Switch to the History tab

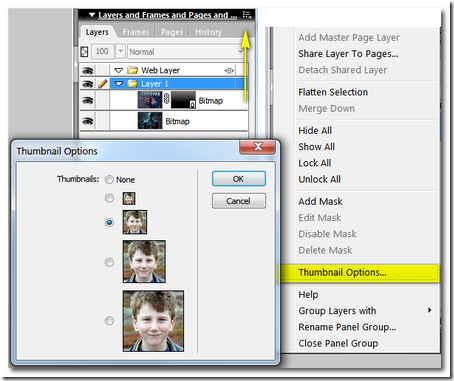[208, 32]
